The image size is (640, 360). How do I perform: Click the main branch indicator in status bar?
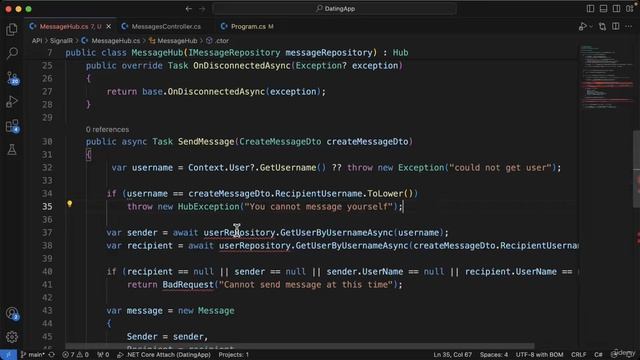point(33,355)
